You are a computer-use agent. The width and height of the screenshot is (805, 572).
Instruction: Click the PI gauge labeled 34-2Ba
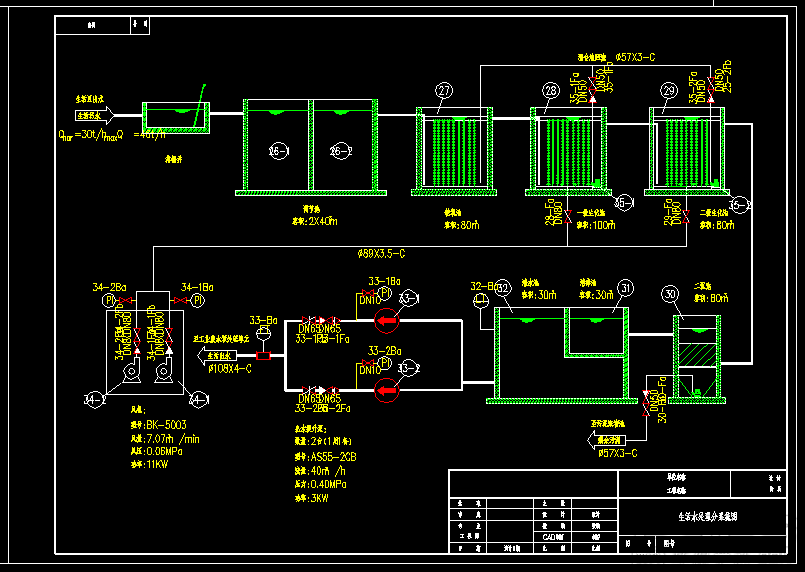pyautogui.click(x=109, y=300)
